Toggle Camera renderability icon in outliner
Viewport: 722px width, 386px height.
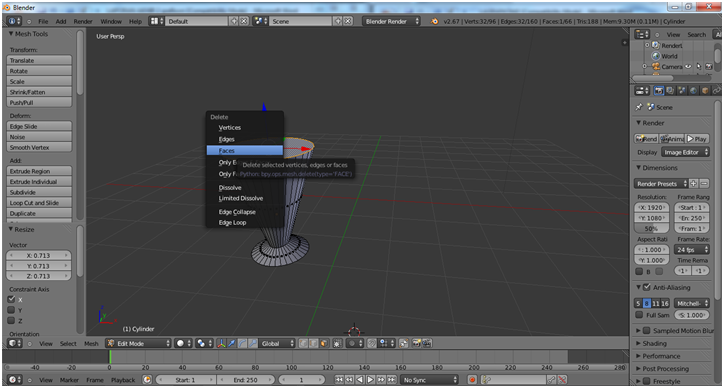tap(709, 66)
